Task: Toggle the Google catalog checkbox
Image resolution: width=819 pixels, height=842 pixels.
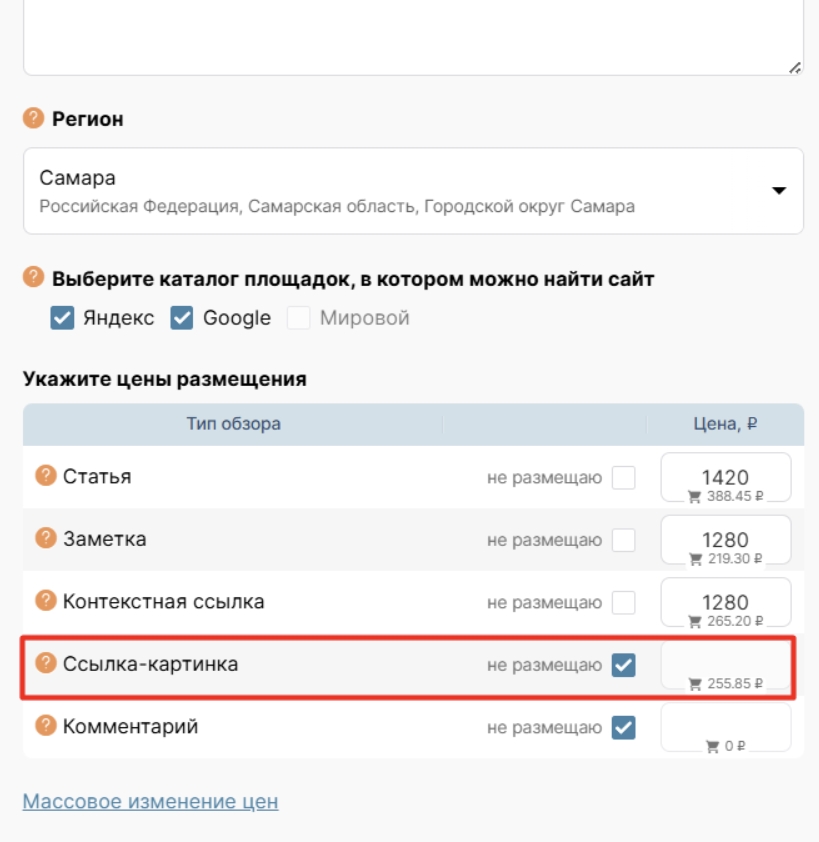Action: (x=181, y=318)
